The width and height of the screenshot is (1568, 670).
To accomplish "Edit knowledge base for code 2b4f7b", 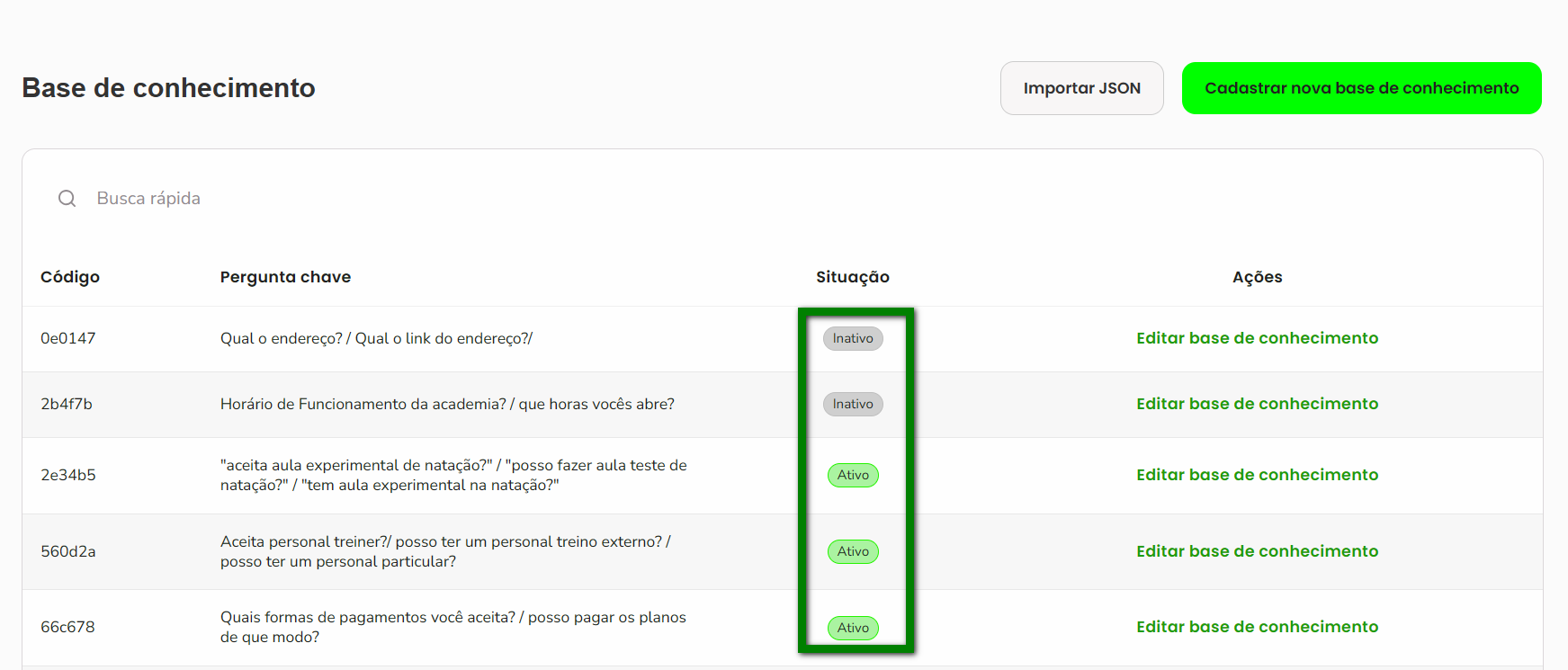I will [x=1257, y=404].
